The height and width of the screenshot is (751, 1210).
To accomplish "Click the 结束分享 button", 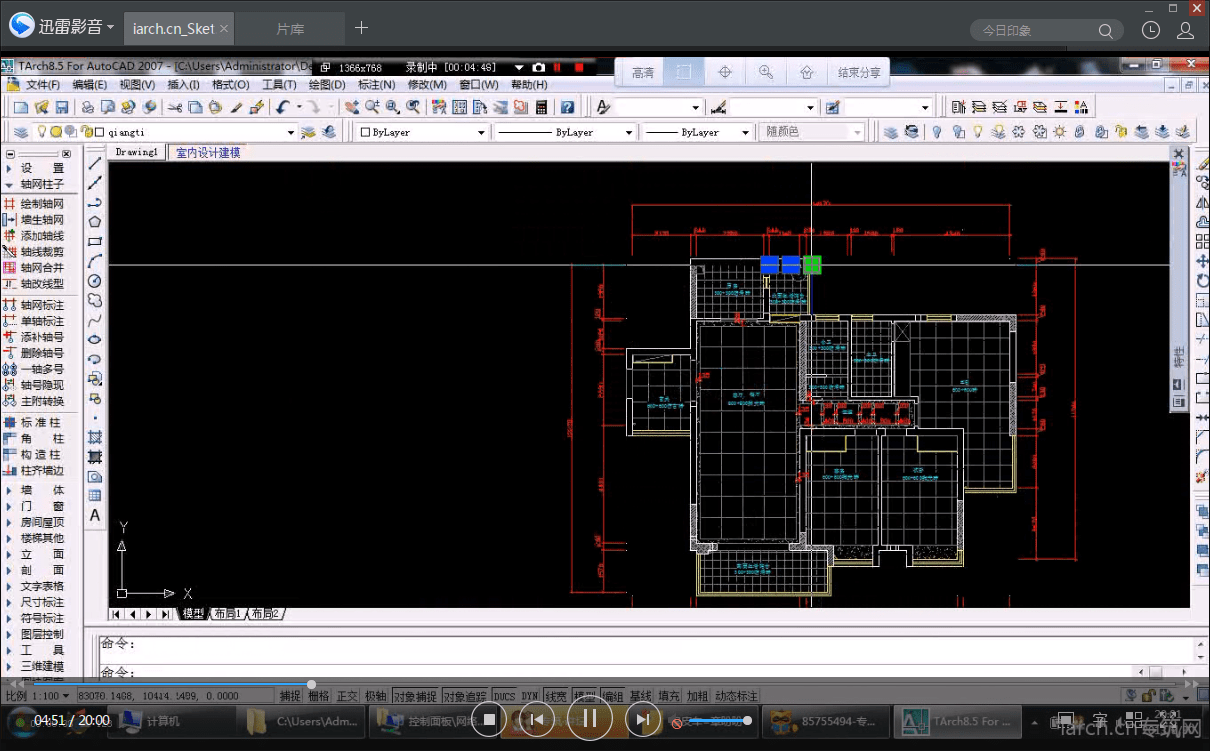I will (859, 72).
